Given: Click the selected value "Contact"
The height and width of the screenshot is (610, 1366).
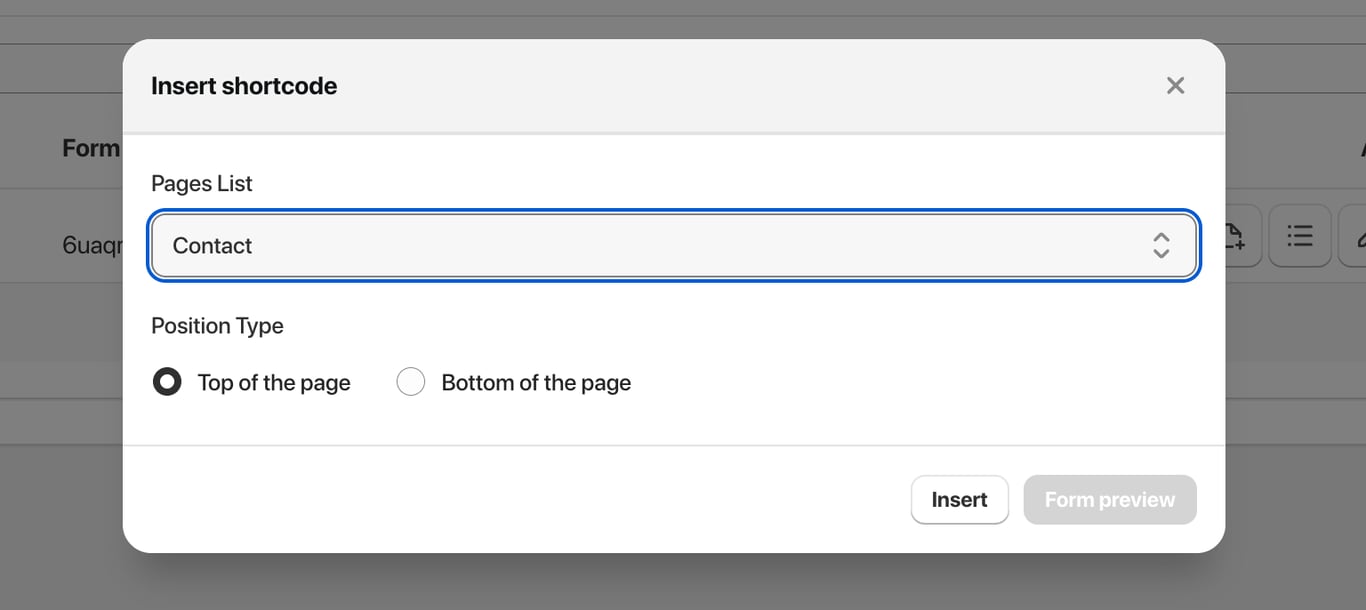Looking at the screenshot, I should click(x=212, y=246).
